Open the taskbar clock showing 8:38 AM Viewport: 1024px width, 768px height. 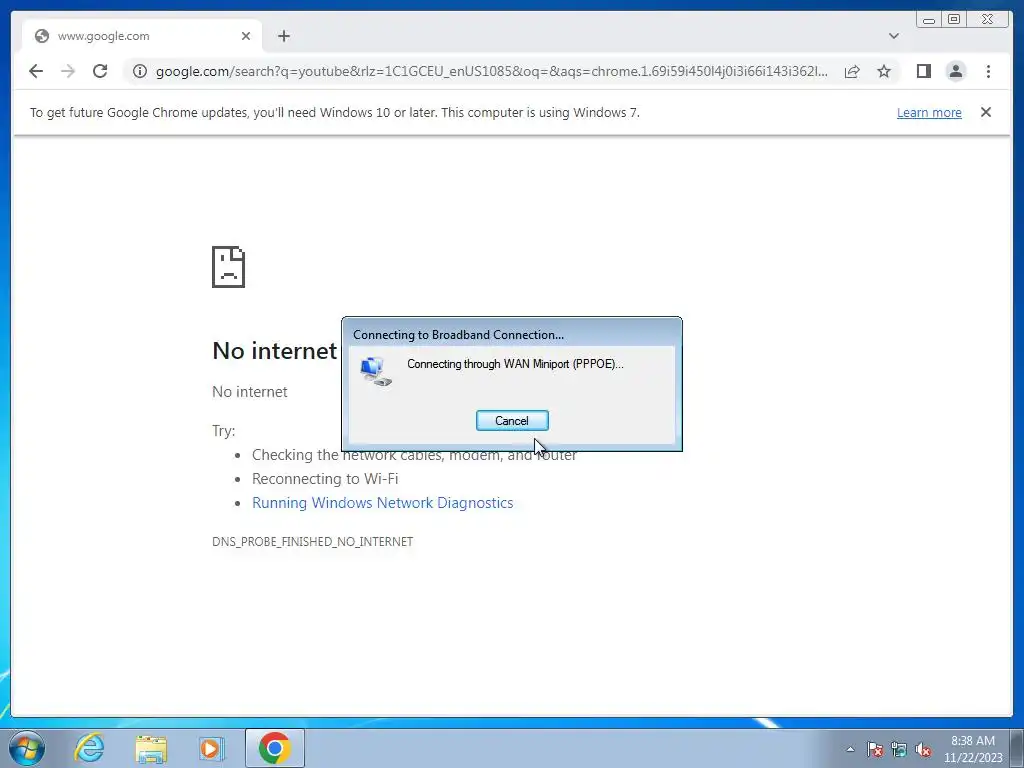tap(972, 749)
